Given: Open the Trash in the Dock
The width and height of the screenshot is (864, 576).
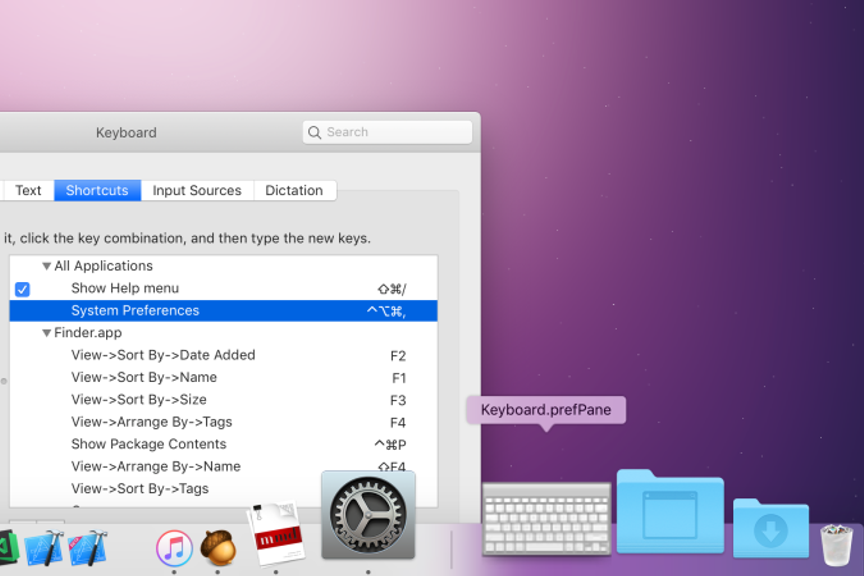Looking at the screenshot, I should [836, 545].
